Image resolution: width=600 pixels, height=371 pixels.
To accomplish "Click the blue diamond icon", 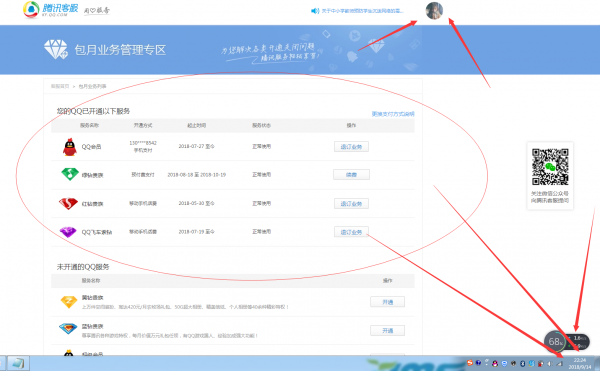I will click(68, 328).
